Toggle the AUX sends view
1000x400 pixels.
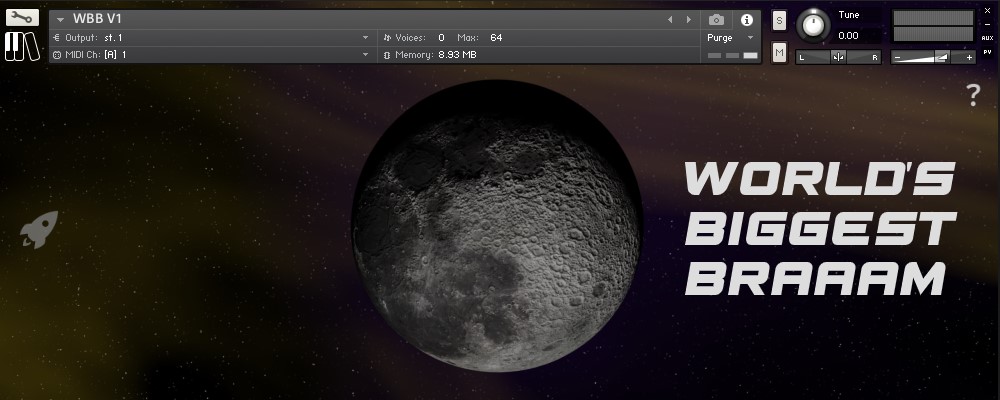point(987,38)
